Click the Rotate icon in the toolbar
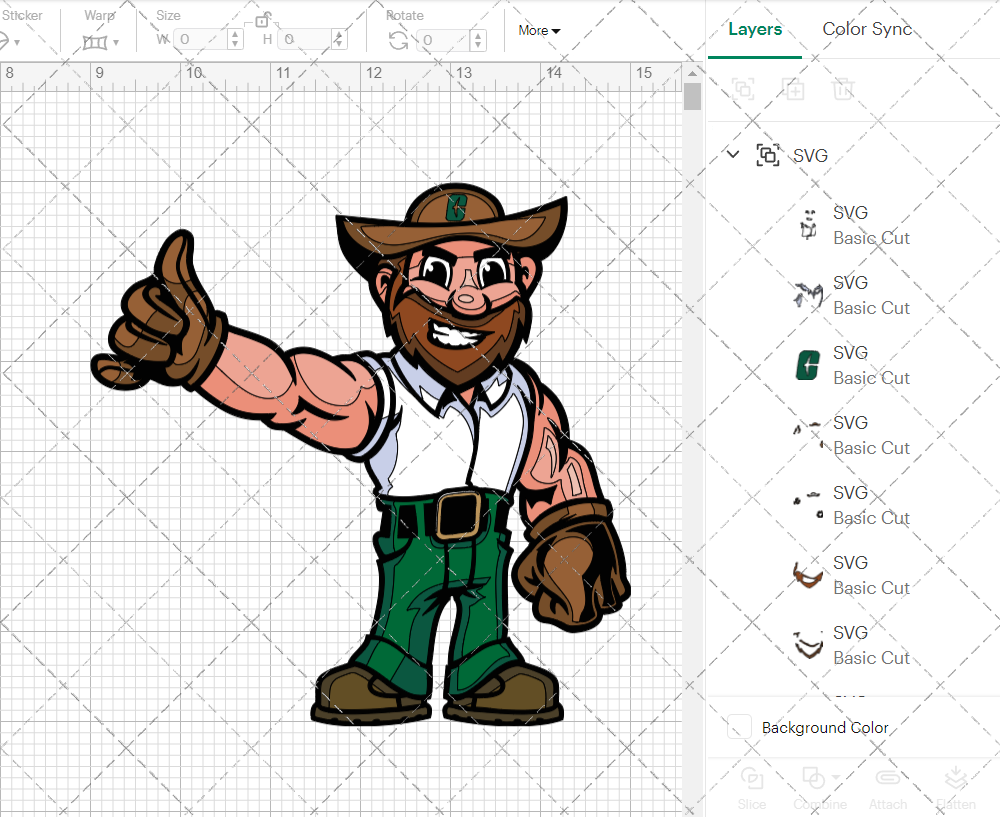Viewport: 1000px width, 817px height. [x=398, y=39]
